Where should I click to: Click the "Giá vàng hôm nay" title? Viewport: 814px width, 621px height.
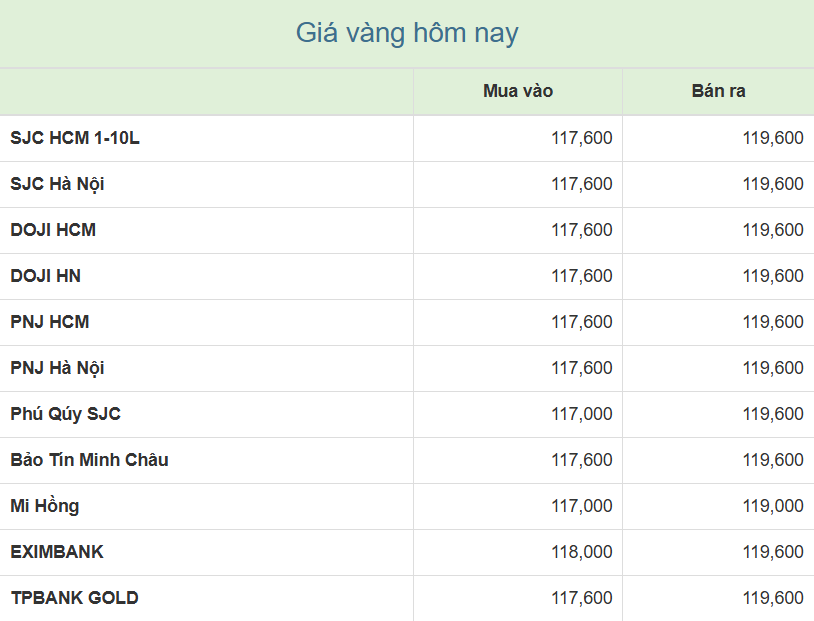pos(407,33)
